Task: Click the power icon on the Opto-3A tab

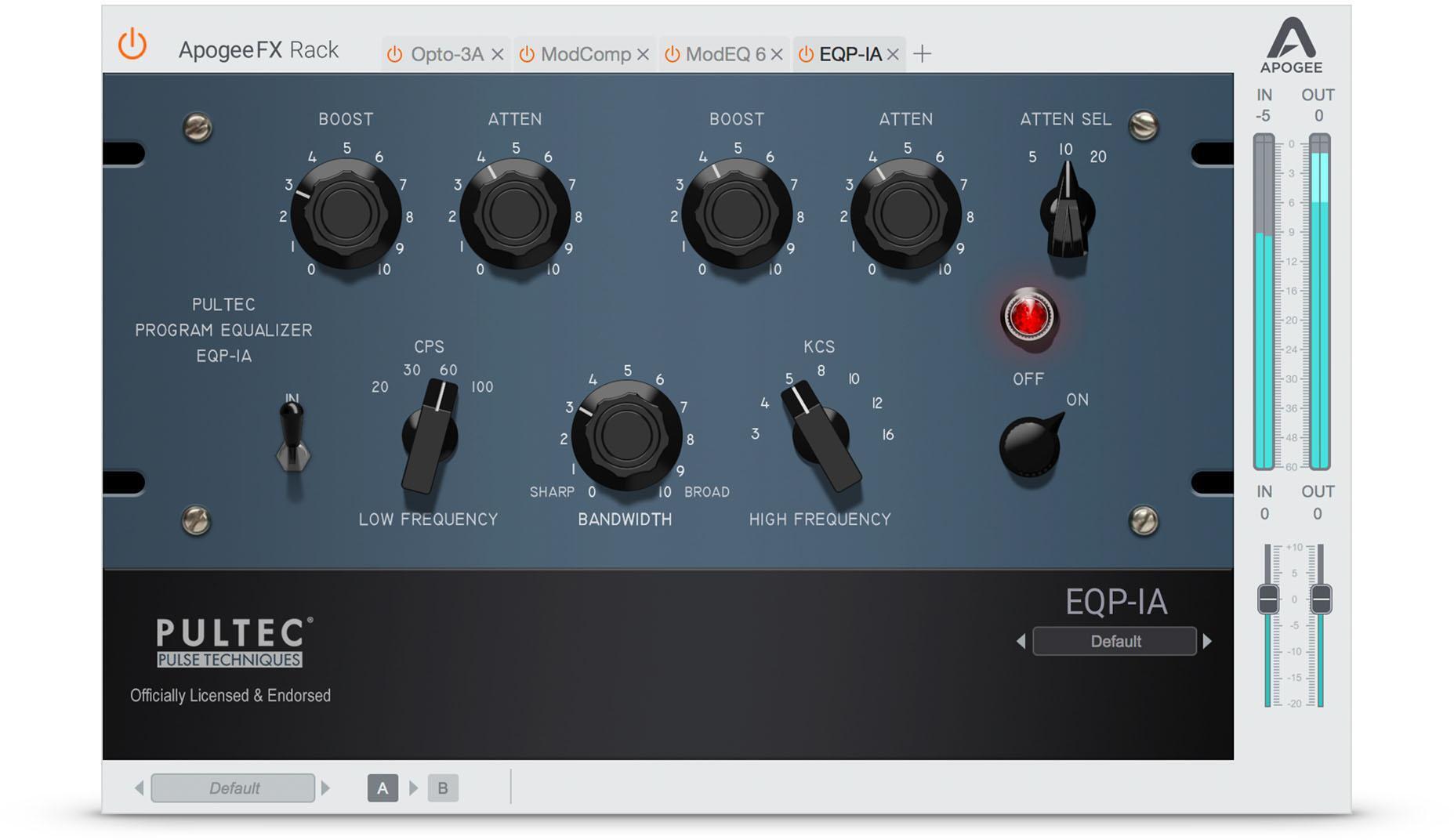Action: [394, 54]
